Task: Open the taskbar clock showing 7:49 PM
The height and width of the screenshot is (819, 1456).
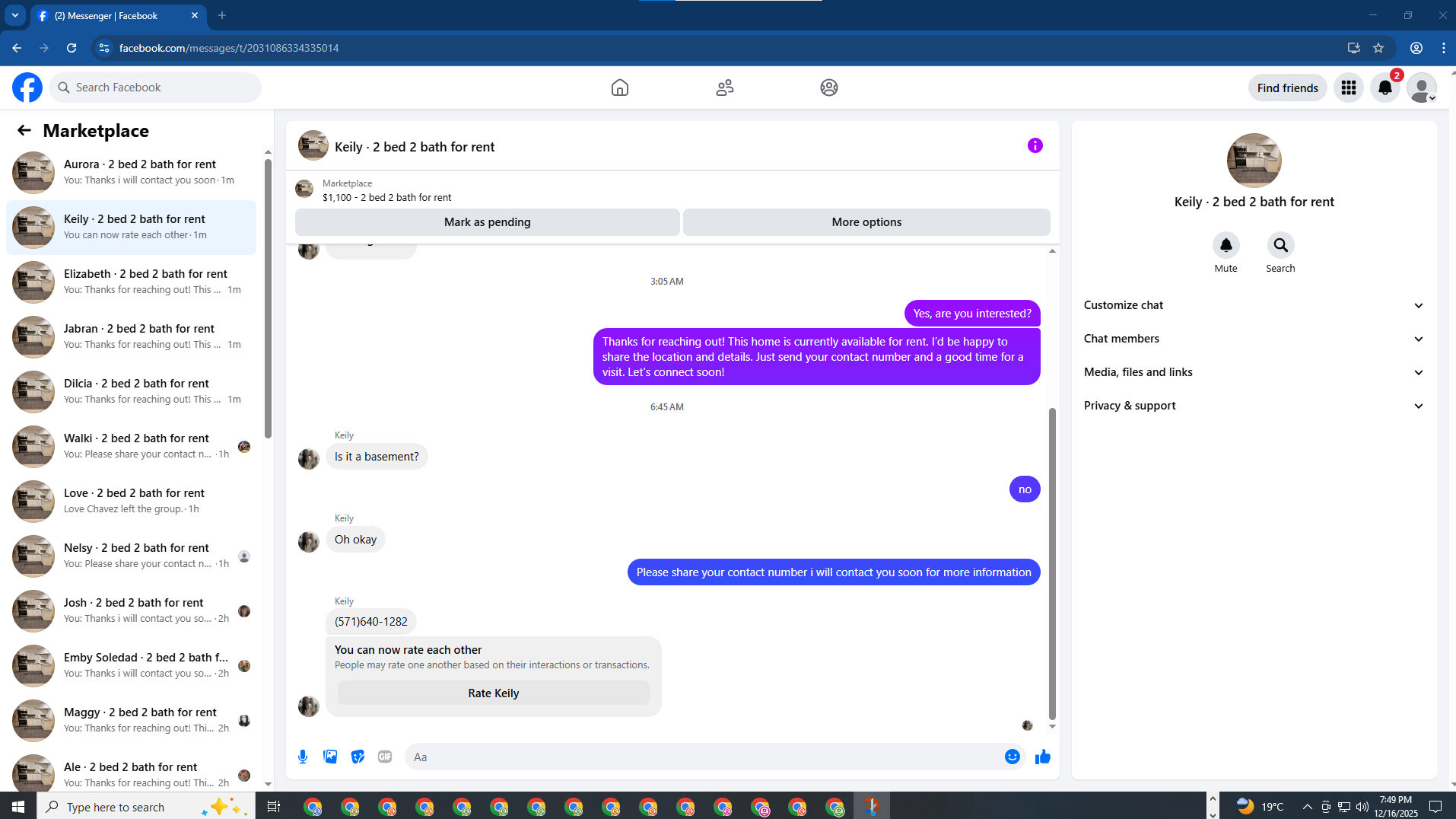Action: (x=1396, y=806)
